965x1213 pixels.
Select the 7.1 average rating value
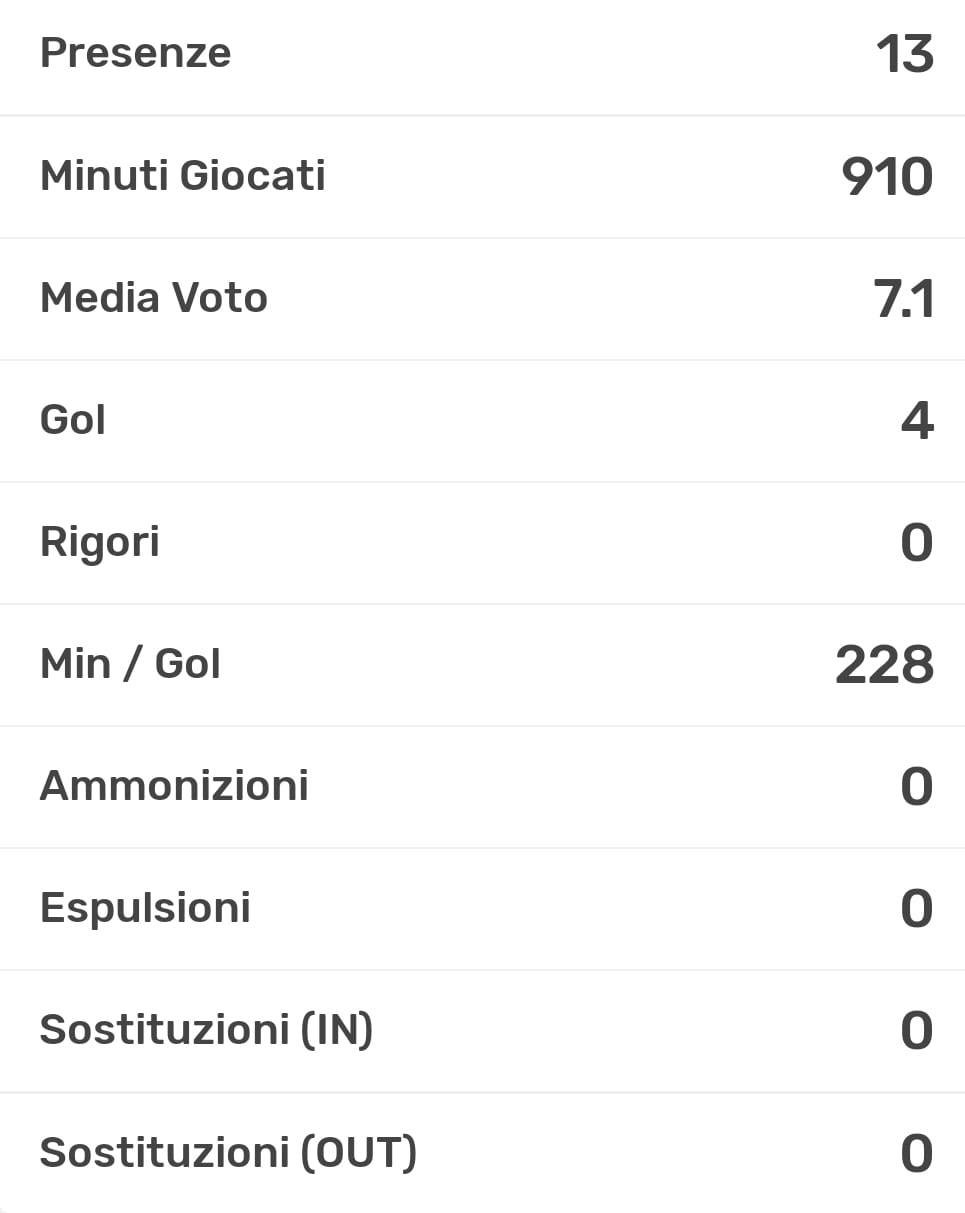pyautogui.click(x=904, y=299)
